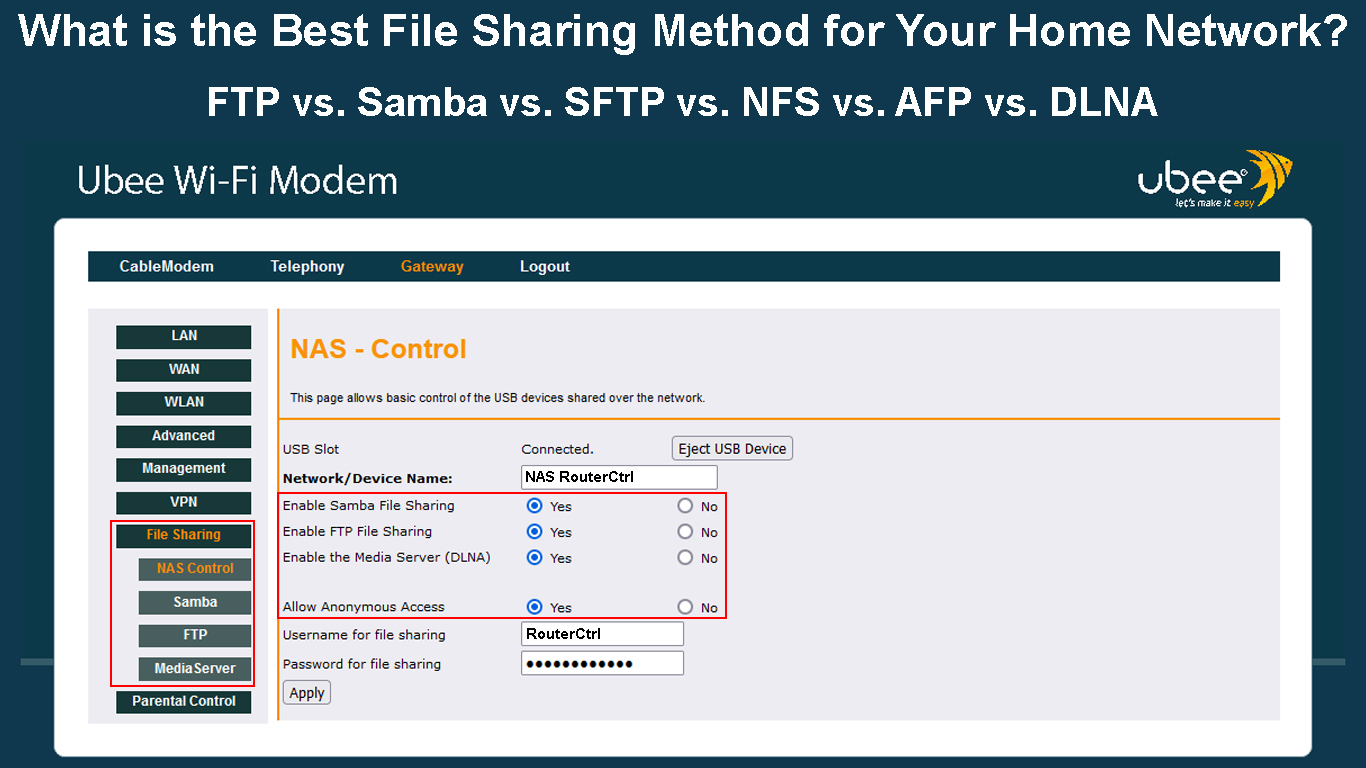Image resolution: width=1366 pixels, height=768 pixels.
Task: Open the NAS Control subpage
Action: coord(195,568)
